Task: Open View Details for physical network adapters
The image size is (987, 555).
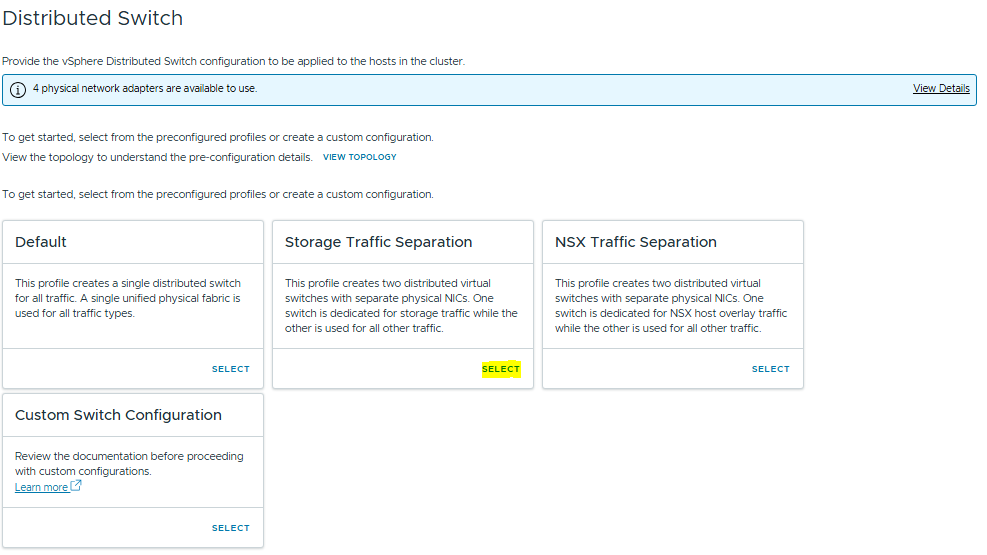Action: click(940, 89)
